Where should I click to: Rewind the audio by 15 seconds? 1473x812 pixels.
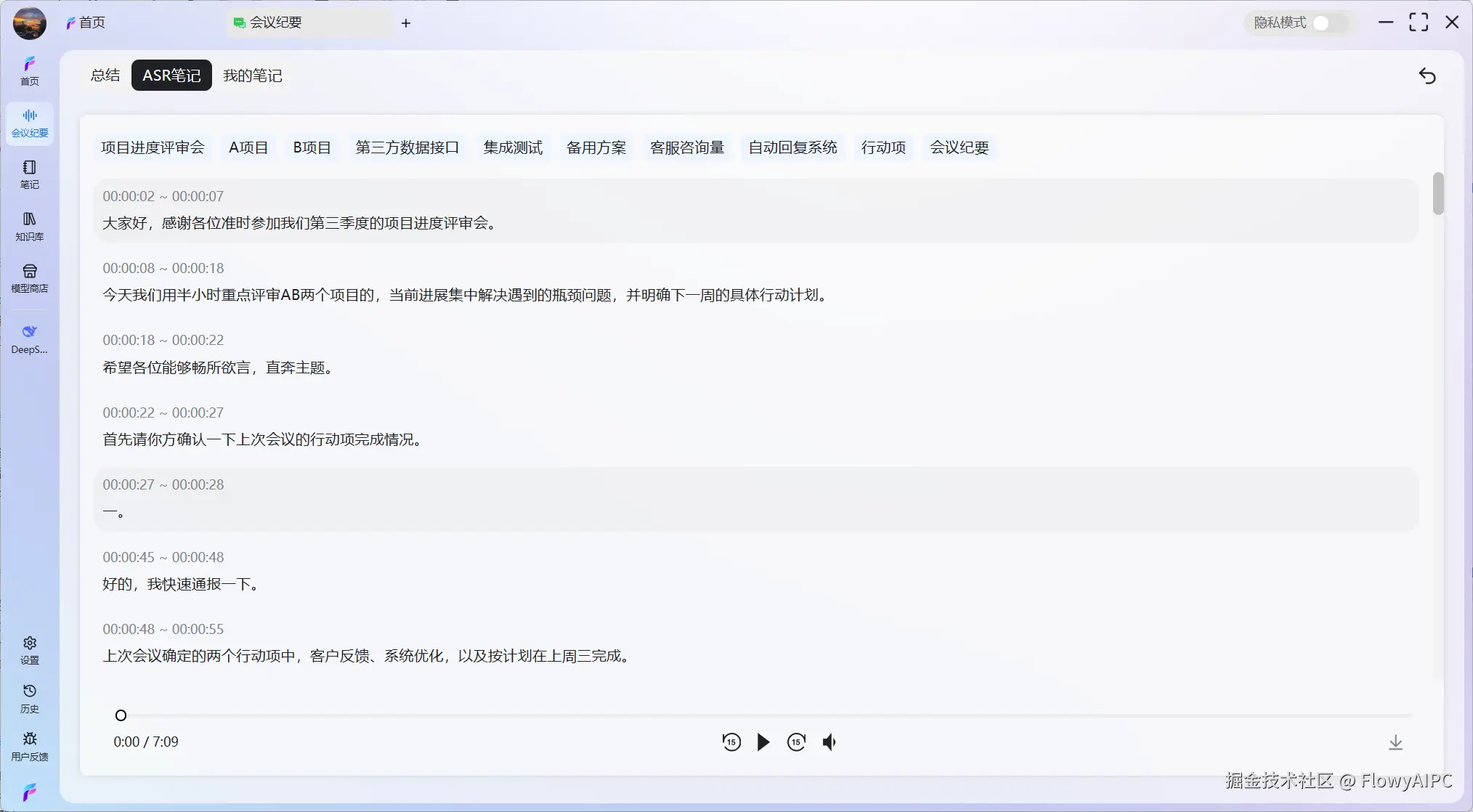pyautogui.click(x=731, y=742)
